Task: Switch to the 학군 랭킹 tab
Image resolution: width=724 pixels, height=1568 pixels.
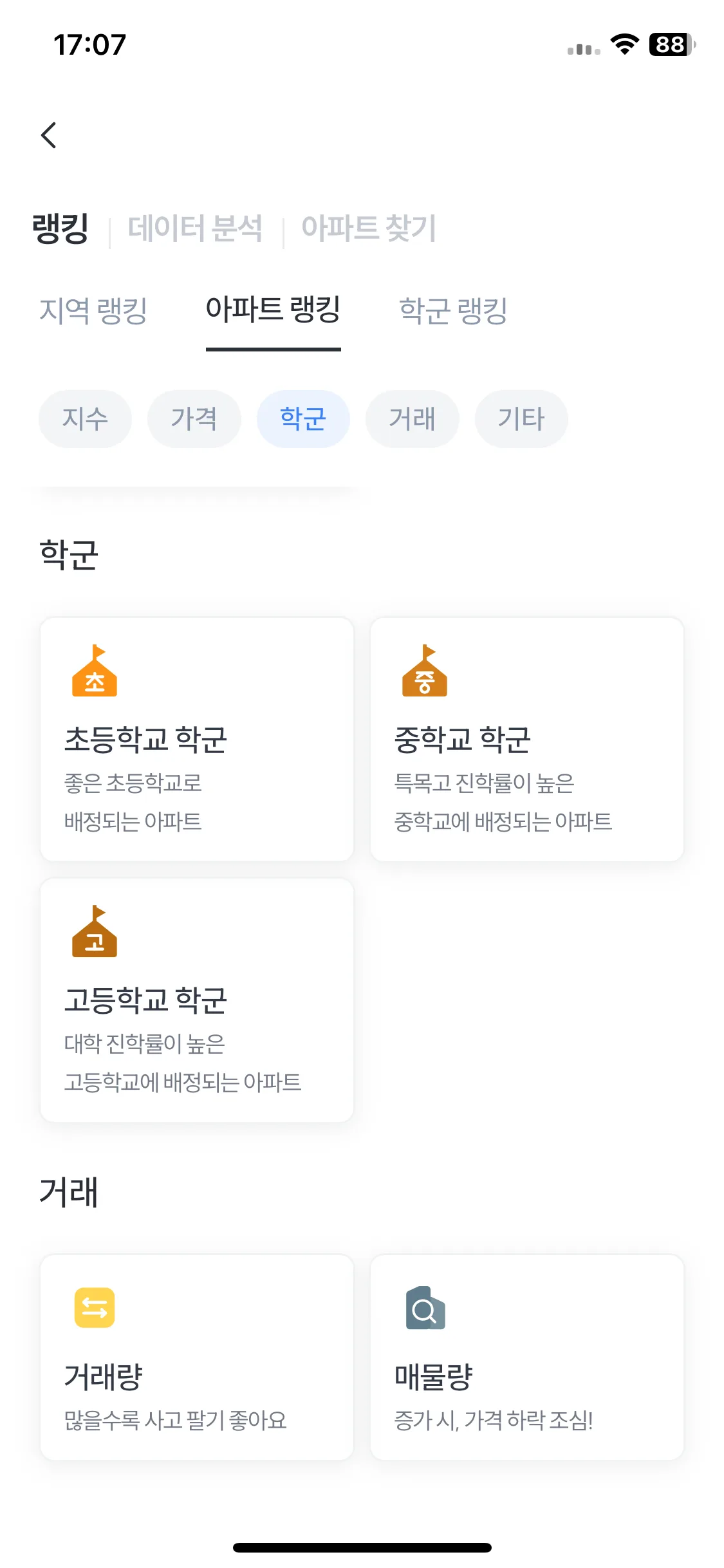Action: (454, 311)
